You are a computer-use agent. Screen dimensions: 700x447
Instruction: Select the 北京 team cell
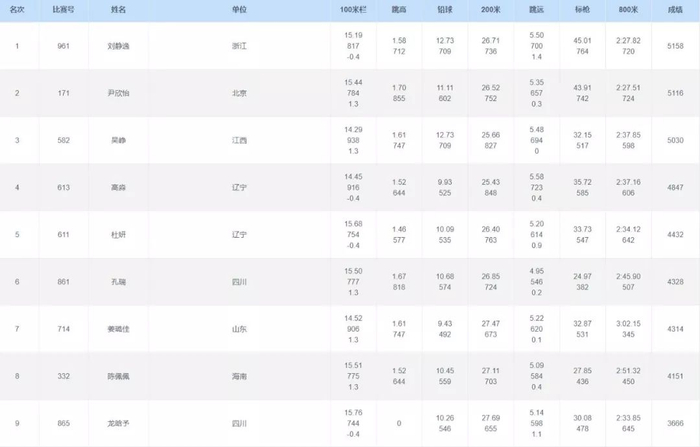pyautogui.click(x=238, y=93)
